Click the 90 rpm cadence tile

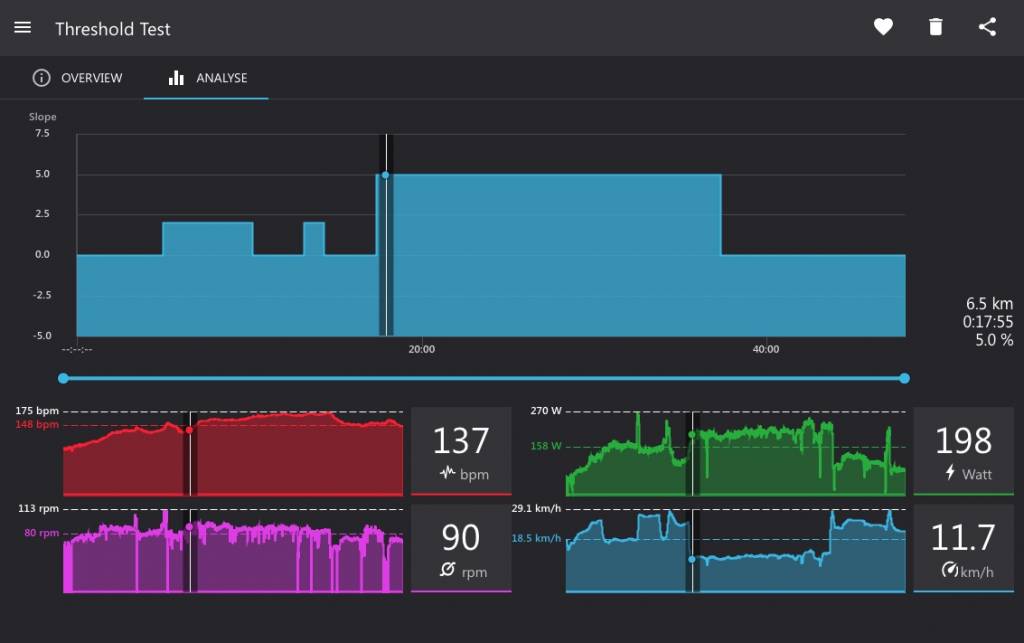coord(461,548)
